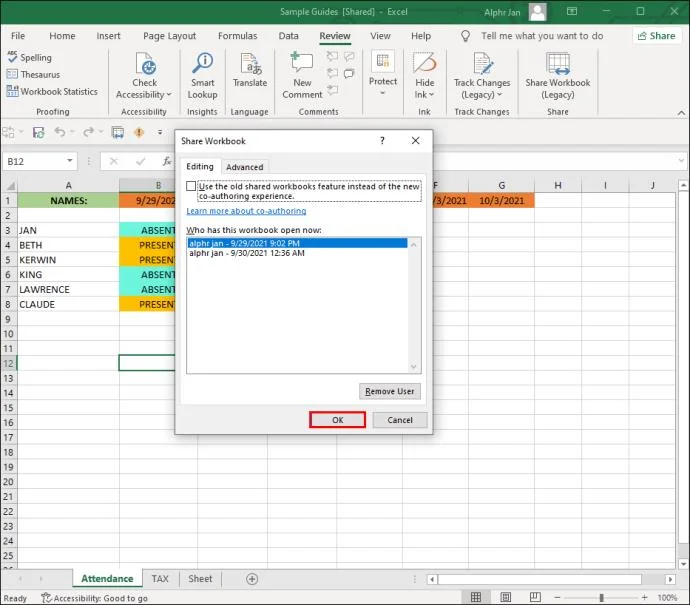Select the TAX sheet tab
Screen dimensions: 690x605
click(160, 579)
